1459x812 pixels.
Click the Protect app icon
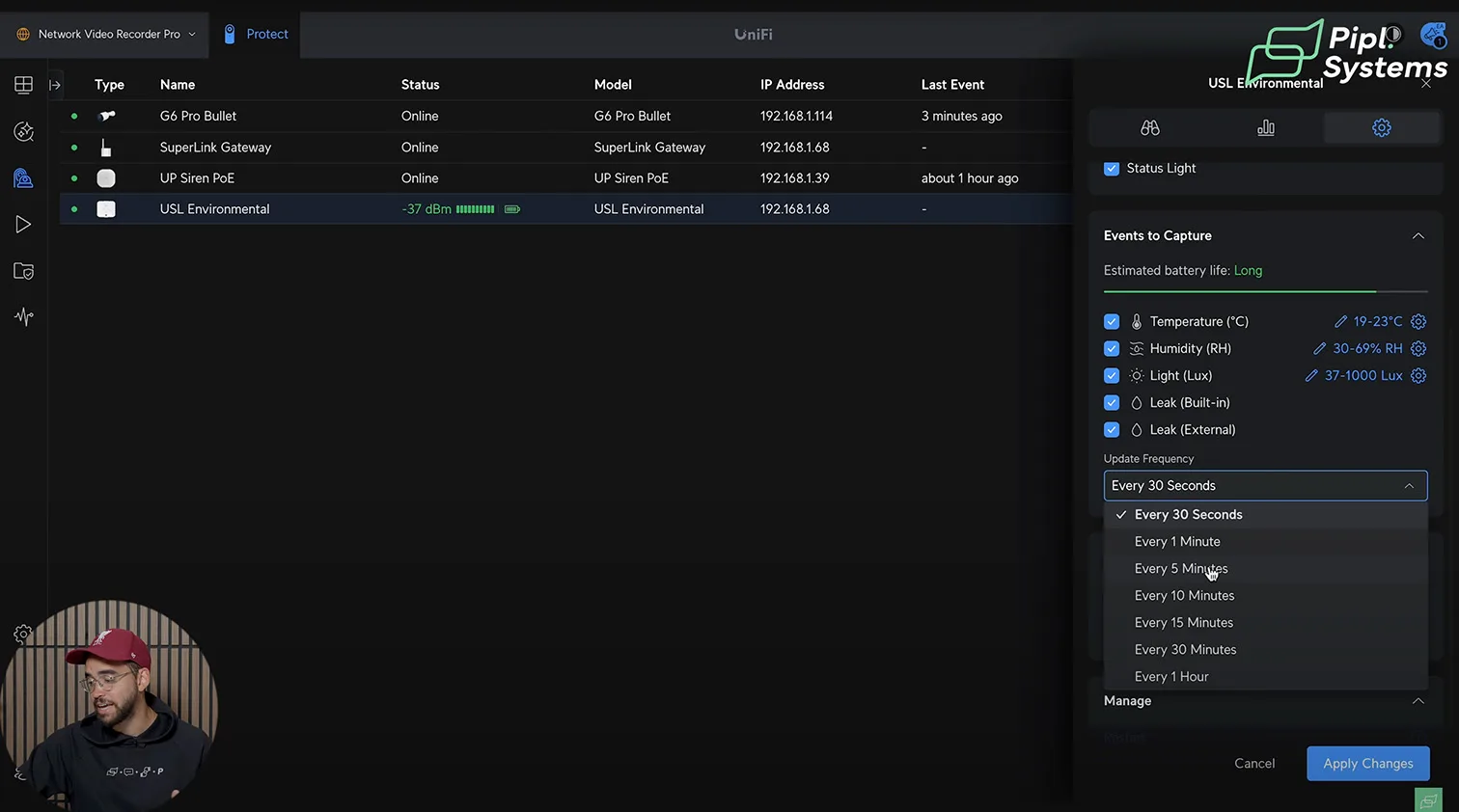230,34
